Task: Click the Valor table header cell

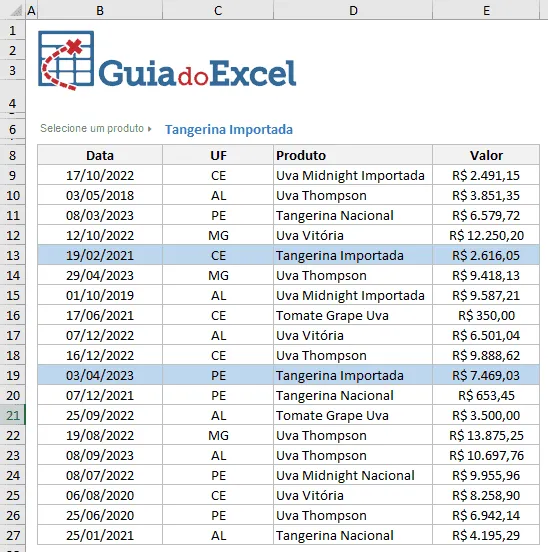Action: (486, 155)
